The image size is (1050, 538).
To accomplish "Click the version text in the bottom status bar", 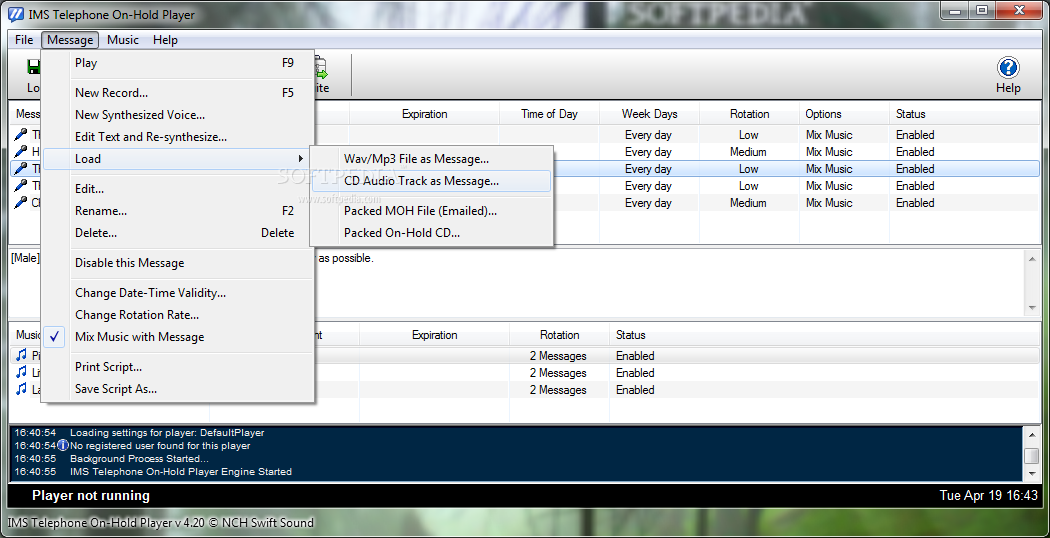I will click(x=160, y=523).
